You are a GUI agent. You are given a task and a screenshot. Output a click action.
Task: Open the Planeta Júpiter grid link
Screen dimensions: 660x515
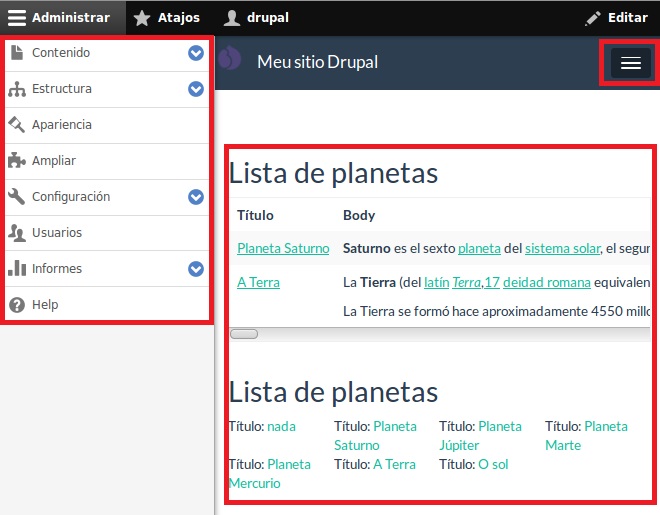480,436
